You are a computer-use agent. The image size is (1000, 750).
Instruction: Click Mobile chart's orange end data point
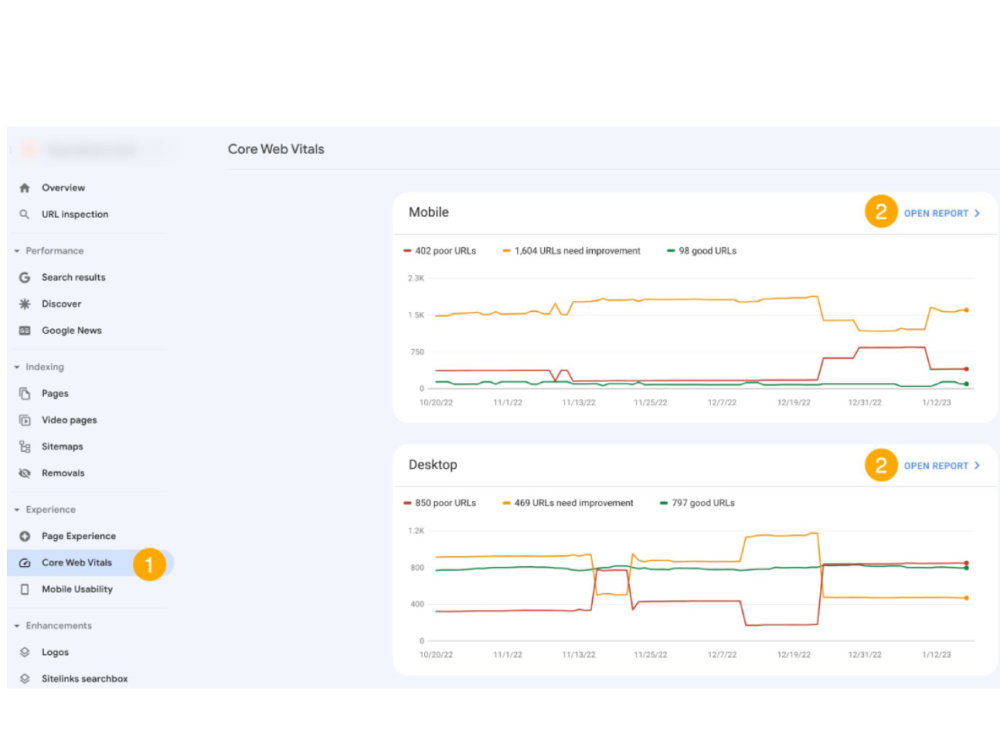click(967, 310)
